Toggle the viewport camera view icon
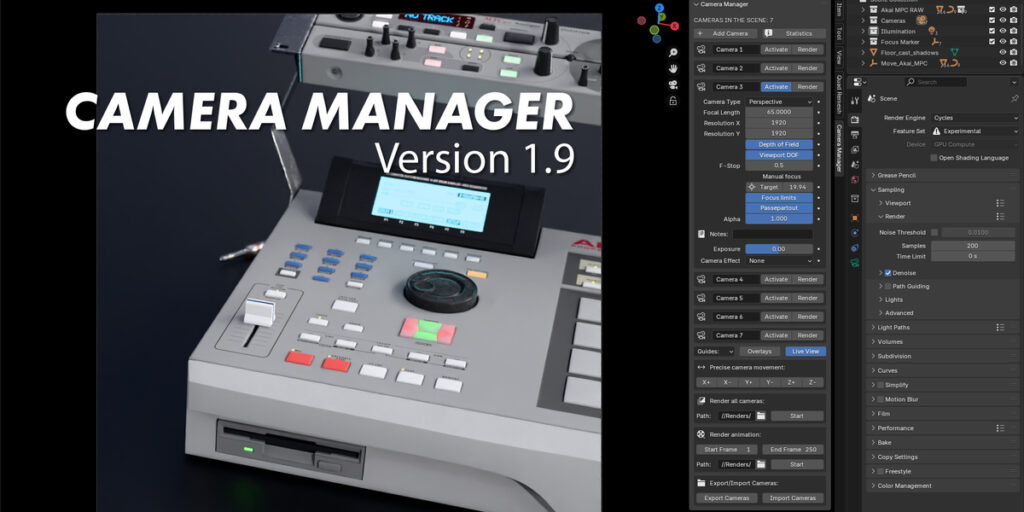This screenshot has width=1024, height=512. pos(673,85)
